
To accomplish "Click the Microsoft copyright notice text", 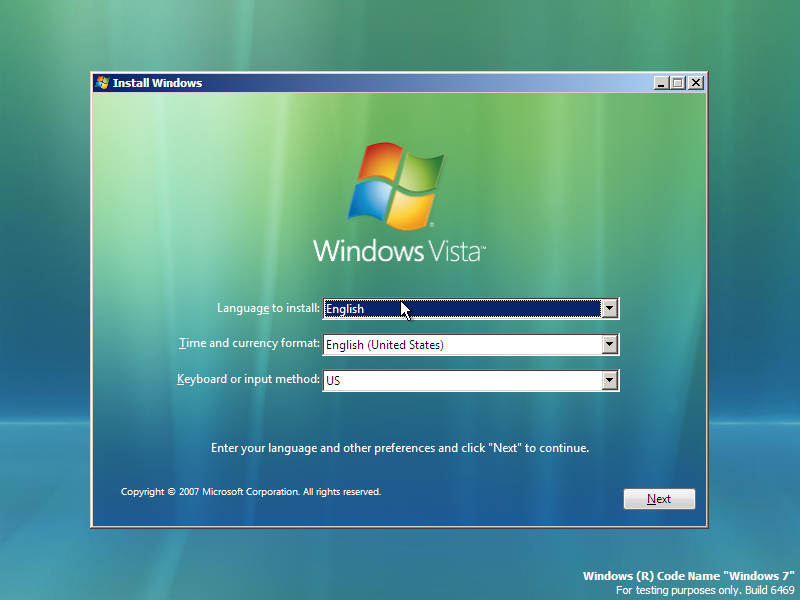I will click(251, 492).
